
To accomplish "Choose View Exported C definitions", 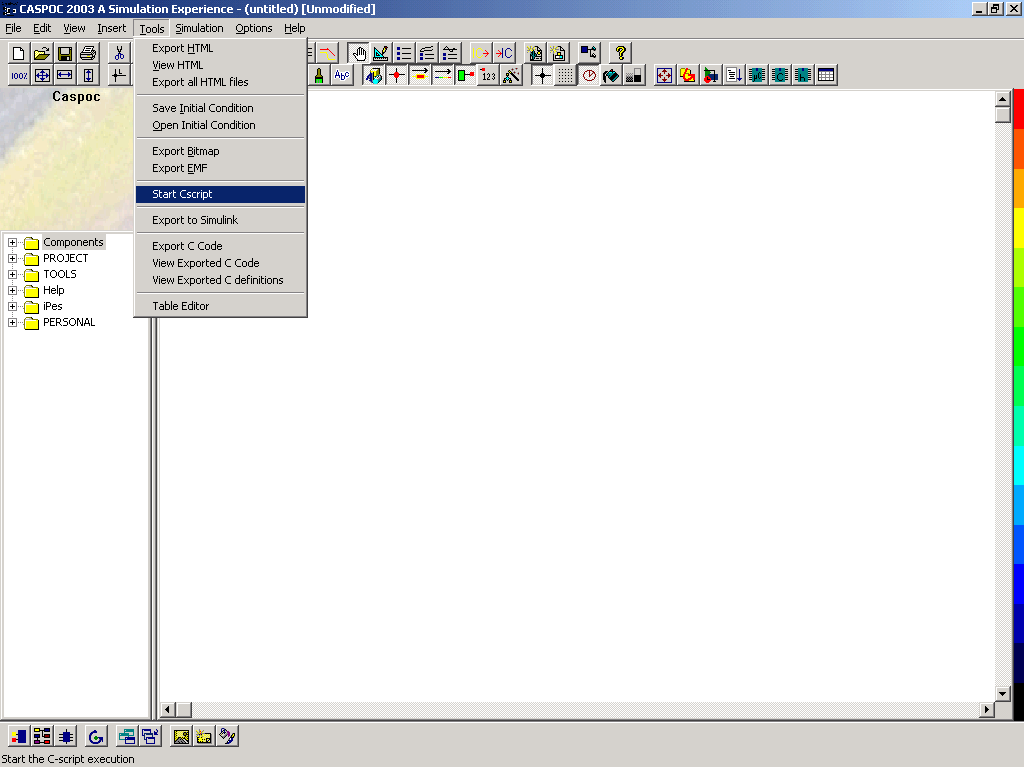I will point(221,280).
